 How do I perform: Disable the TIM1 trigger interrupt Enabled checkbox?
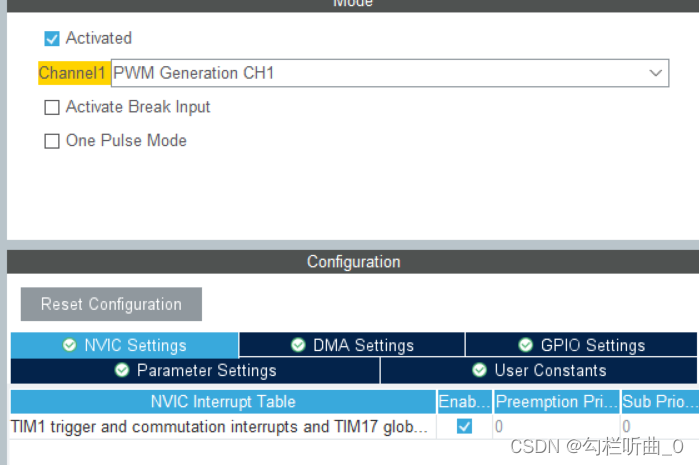464,426
